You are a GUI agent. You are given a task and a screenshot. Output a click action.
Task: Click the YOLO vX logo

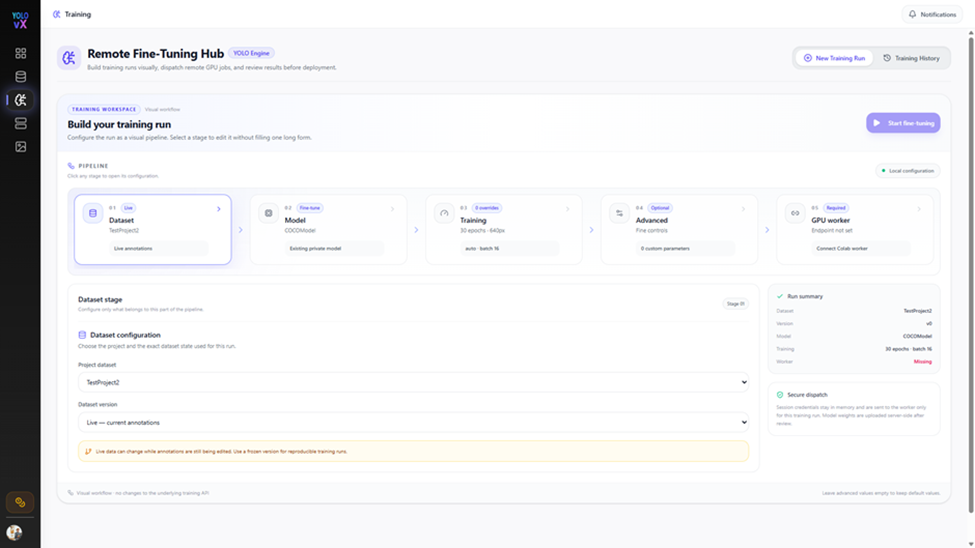(20, 20)
